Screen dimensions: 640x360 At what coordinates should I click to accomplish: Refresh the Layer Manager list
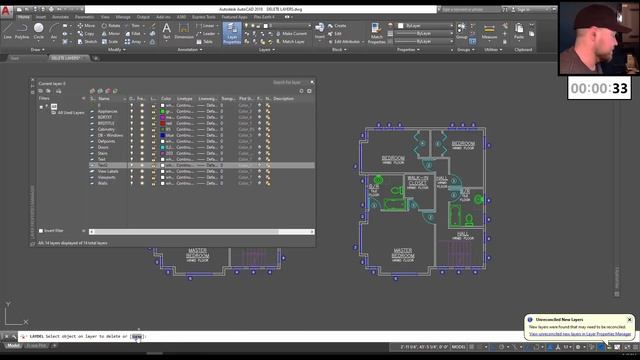click(301, 91)
